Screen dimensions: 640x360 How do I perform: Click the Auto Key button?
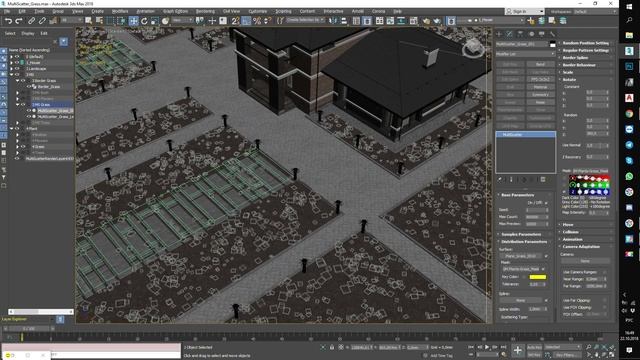pos(534,347)
